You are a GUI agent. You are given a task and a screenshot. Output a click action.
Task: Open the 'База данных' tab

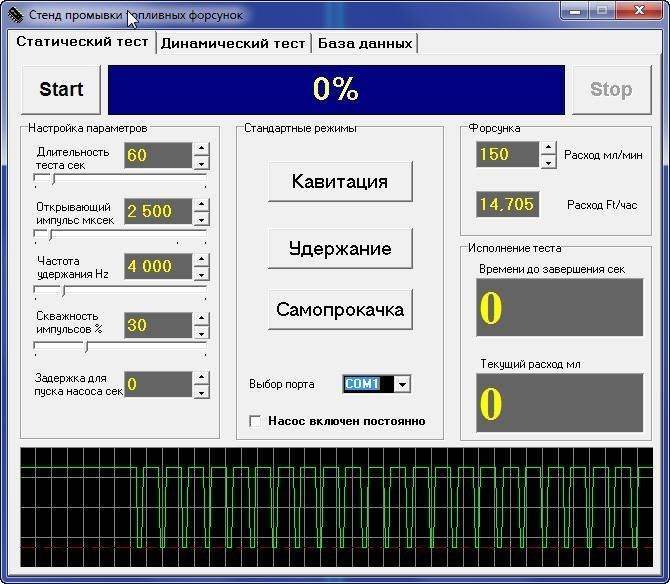pos(364,43)
